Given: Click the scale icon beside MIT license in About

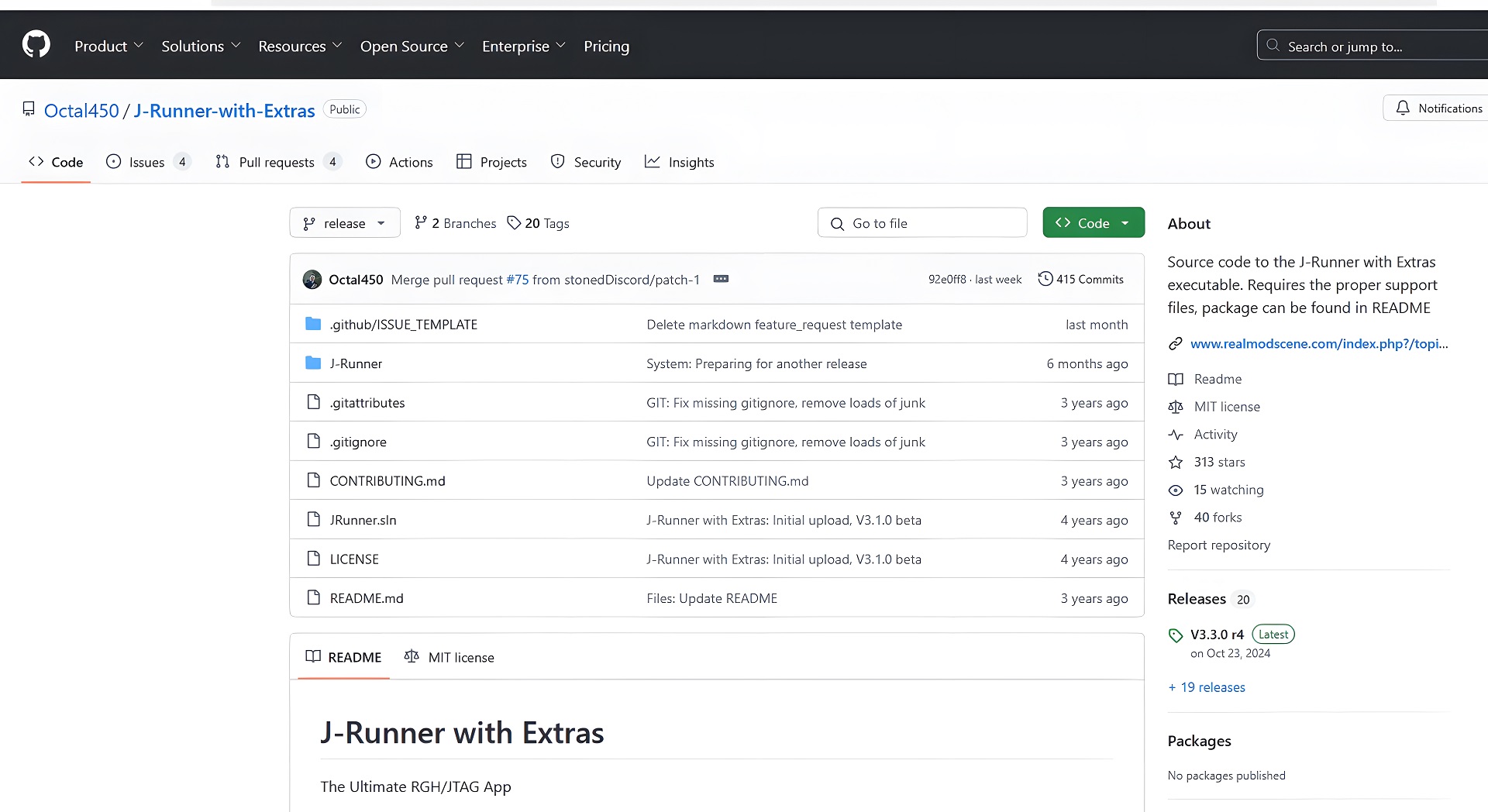Looking at the screenshot, I should coord(1176,407).
